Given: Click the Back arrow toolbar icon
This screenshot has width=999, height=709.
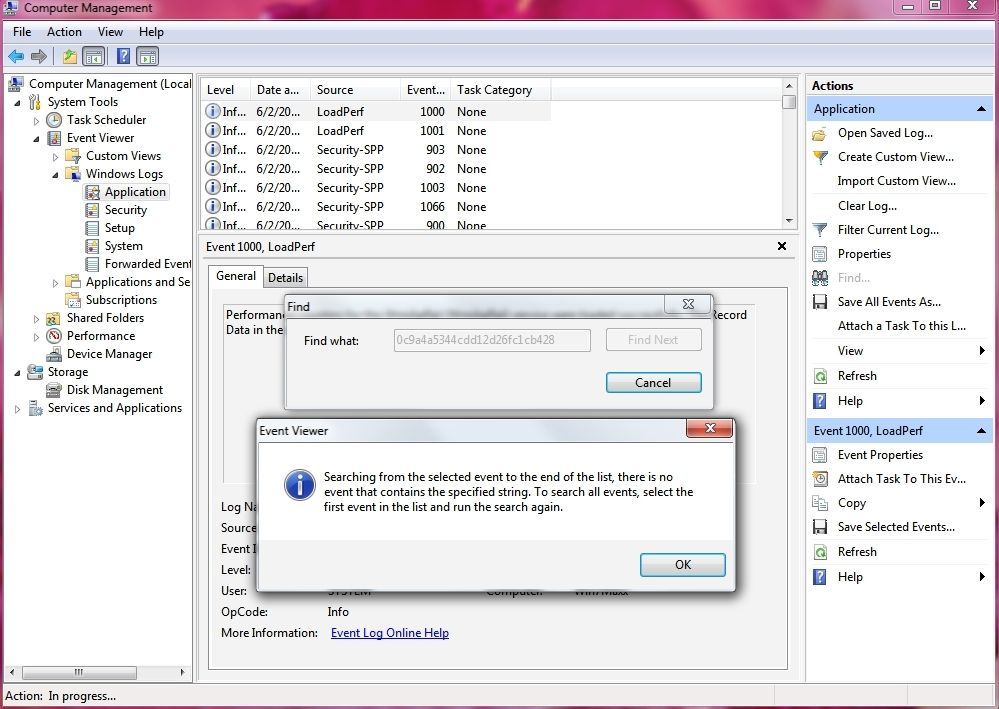Looking at the screenshot, I should click(16, 57).
